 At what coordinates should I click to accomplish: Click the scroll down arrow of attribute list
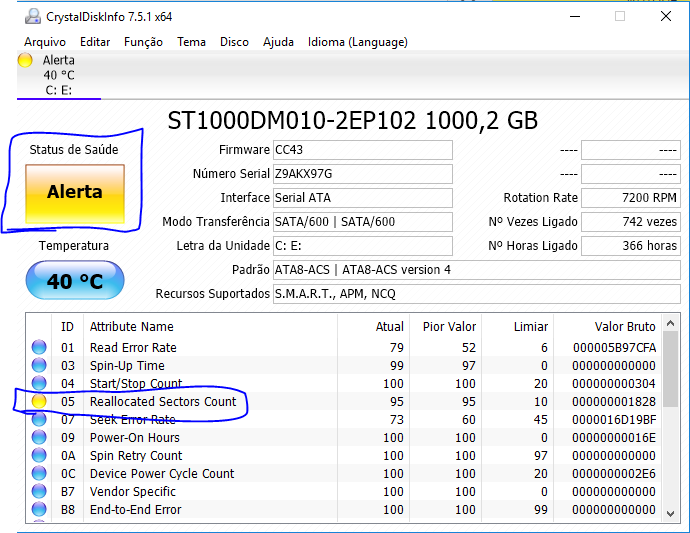[671, 514]
